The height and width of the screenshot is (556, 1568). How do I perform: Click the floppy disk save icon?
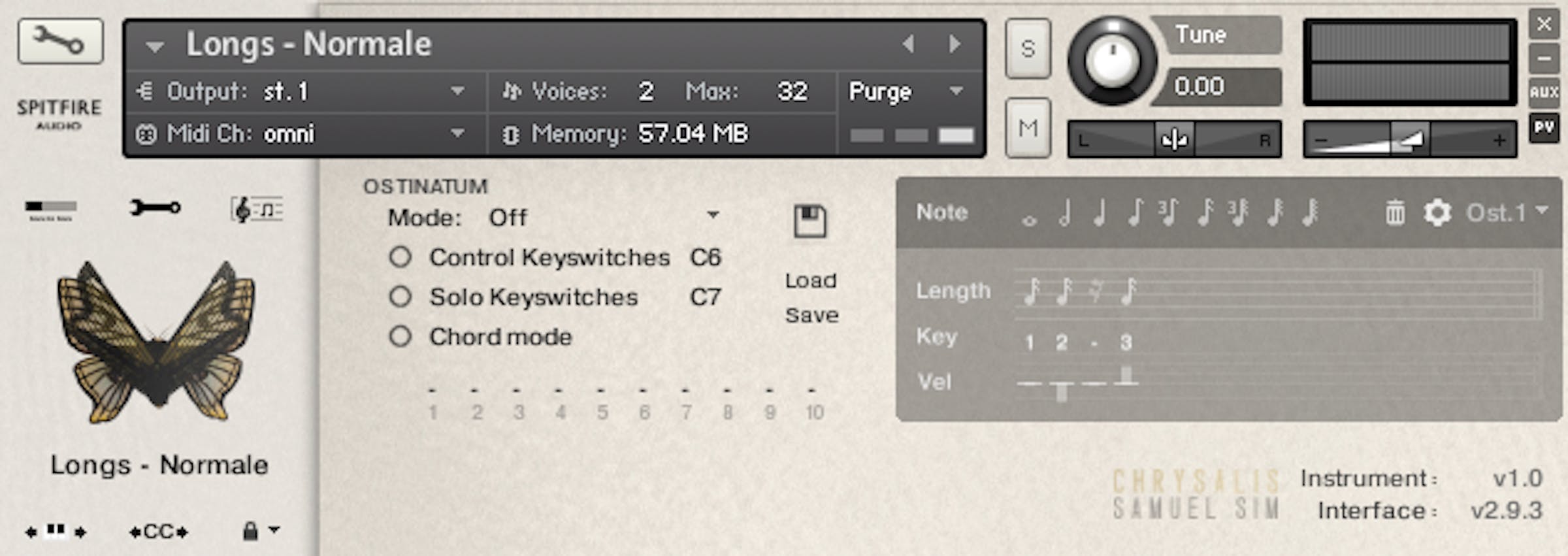(810, 221)
